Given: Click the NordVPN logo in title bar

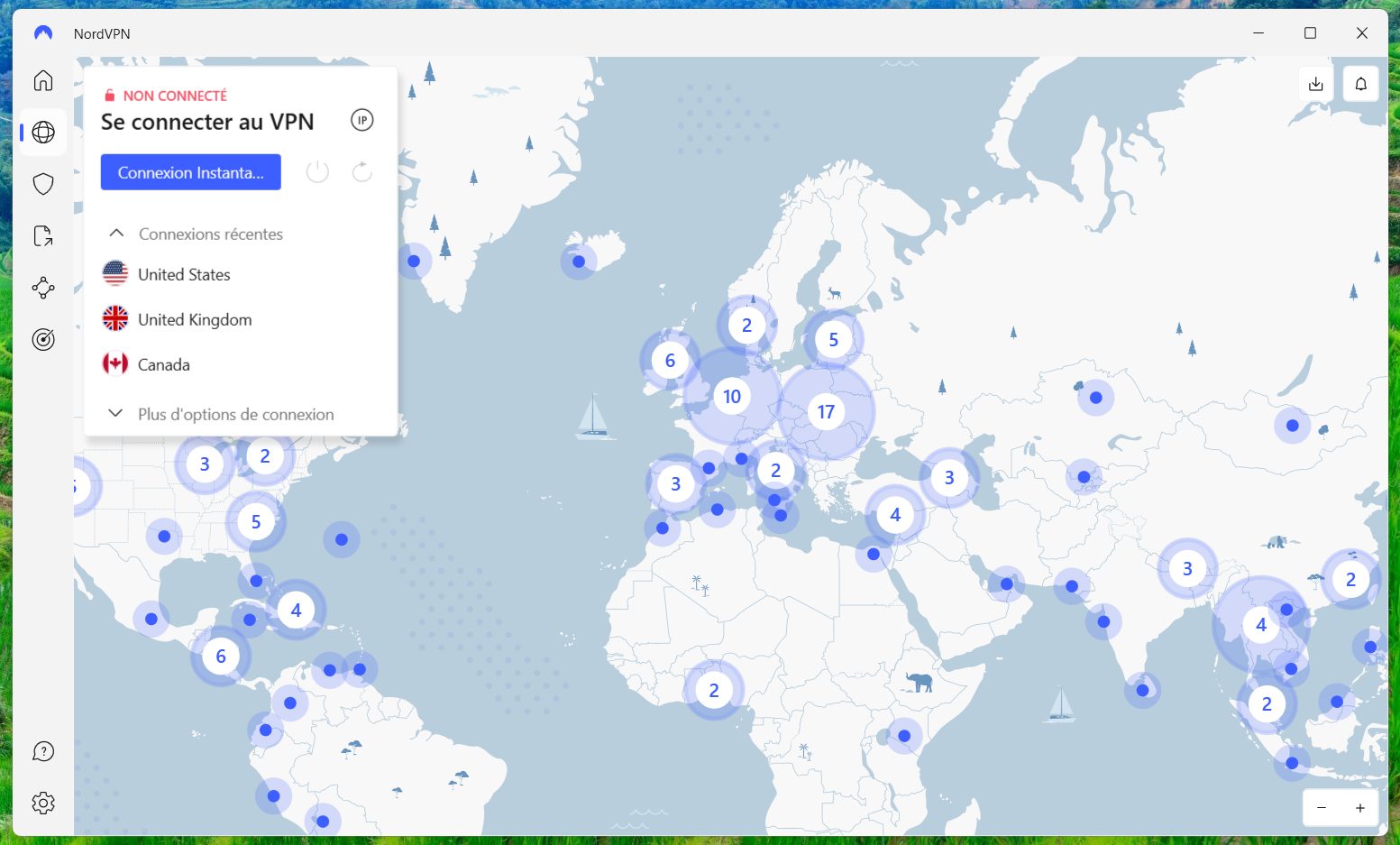Looking at the screenshot, I should (x=43, y=33).
